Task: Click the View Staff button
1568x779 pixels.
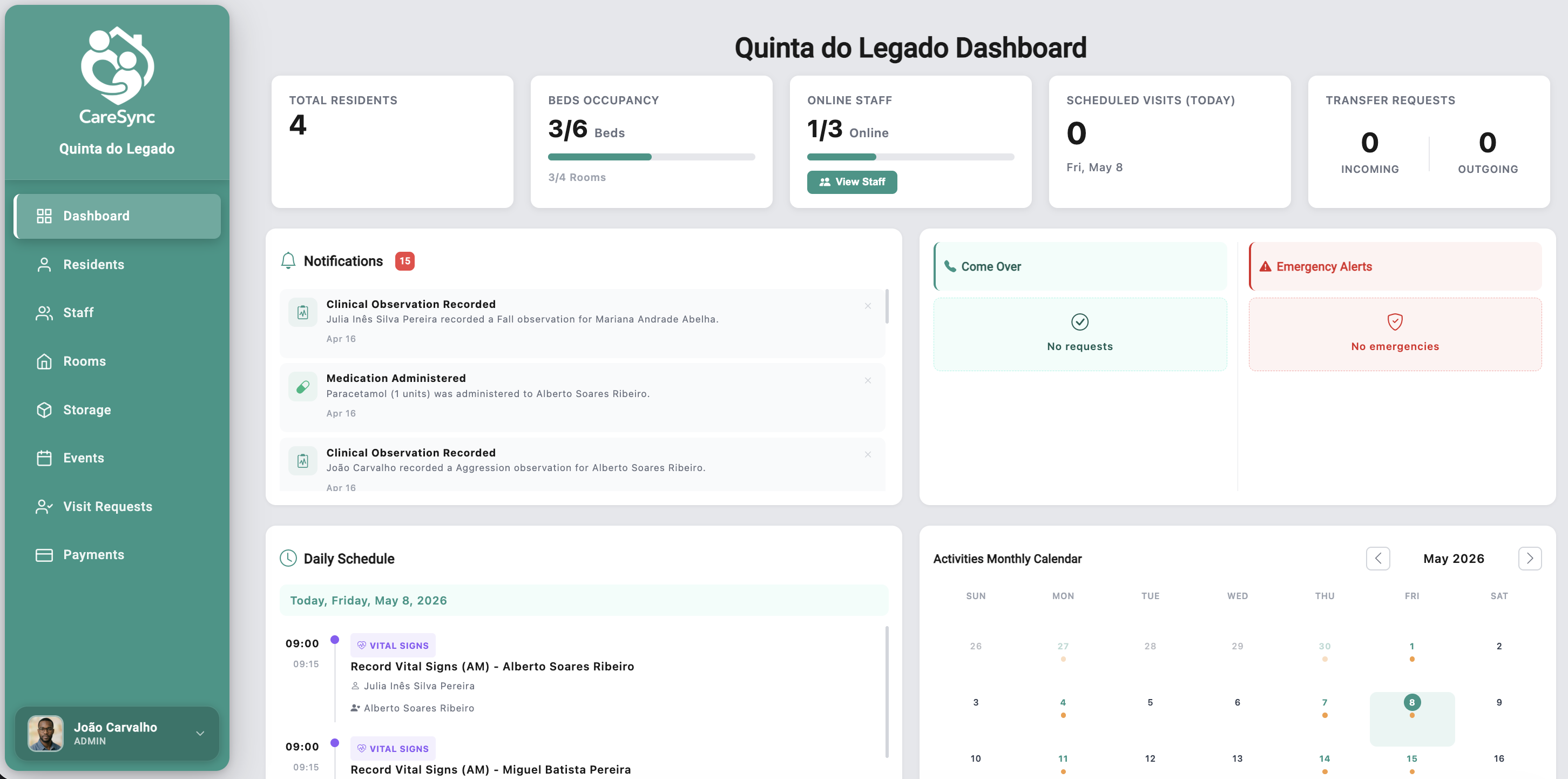Action: click(852, 182)
